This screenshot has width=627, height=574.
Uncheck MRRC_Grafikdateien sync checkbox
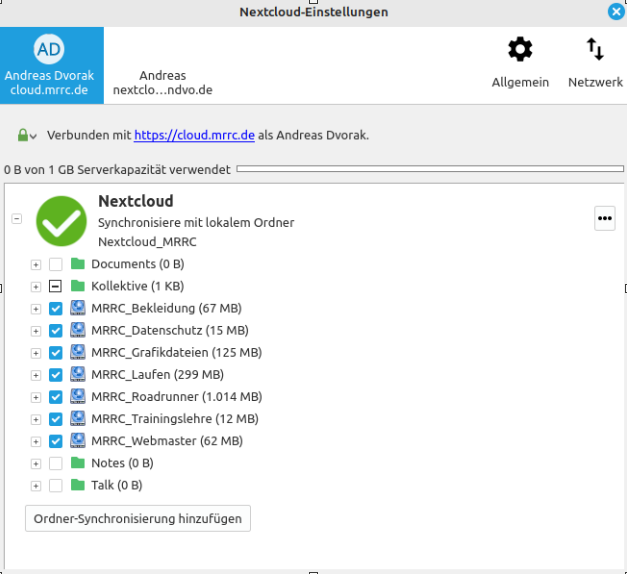tap(56, 353)
